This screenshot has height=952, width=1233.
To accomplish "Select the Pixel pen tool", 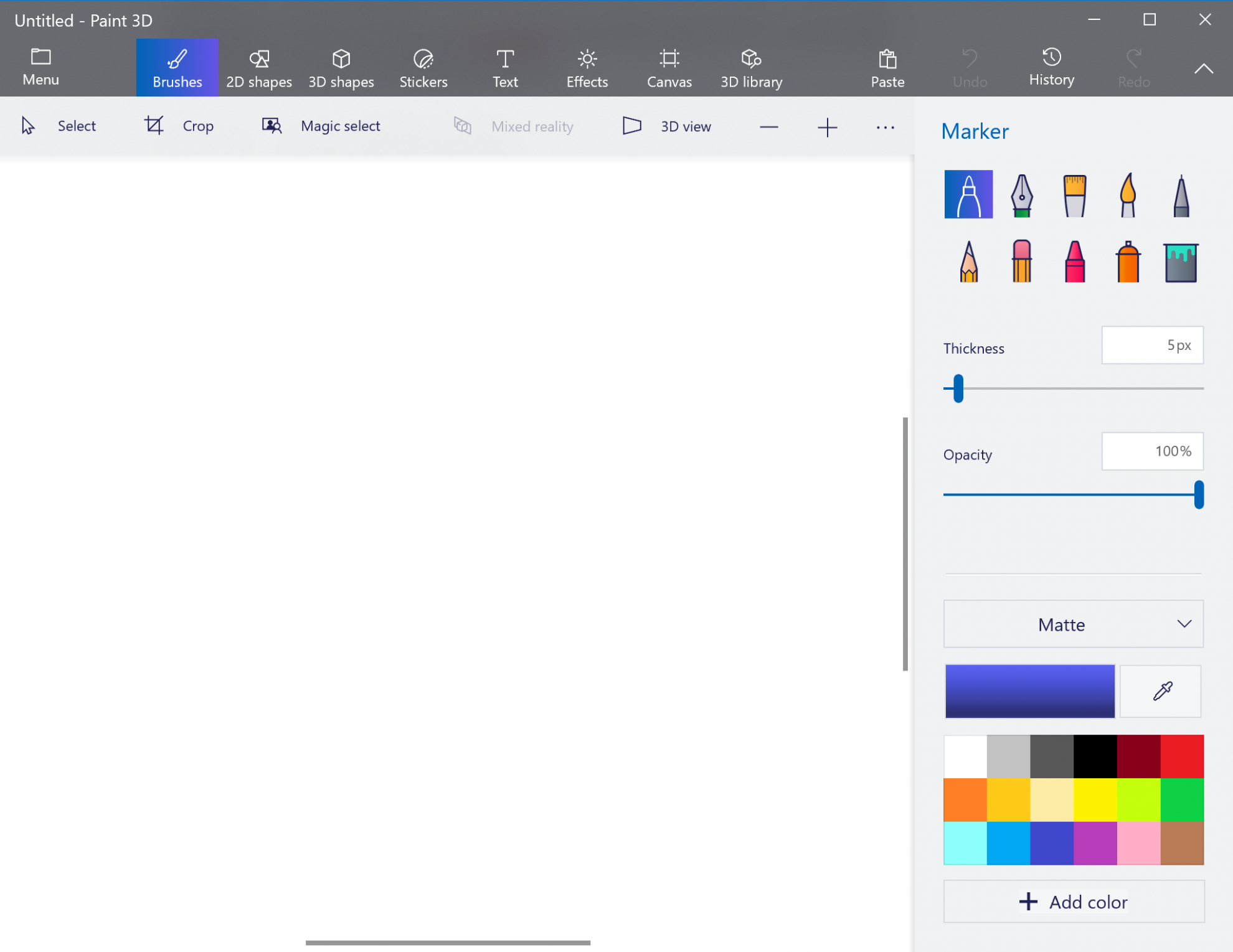I will pos(1181,194).
